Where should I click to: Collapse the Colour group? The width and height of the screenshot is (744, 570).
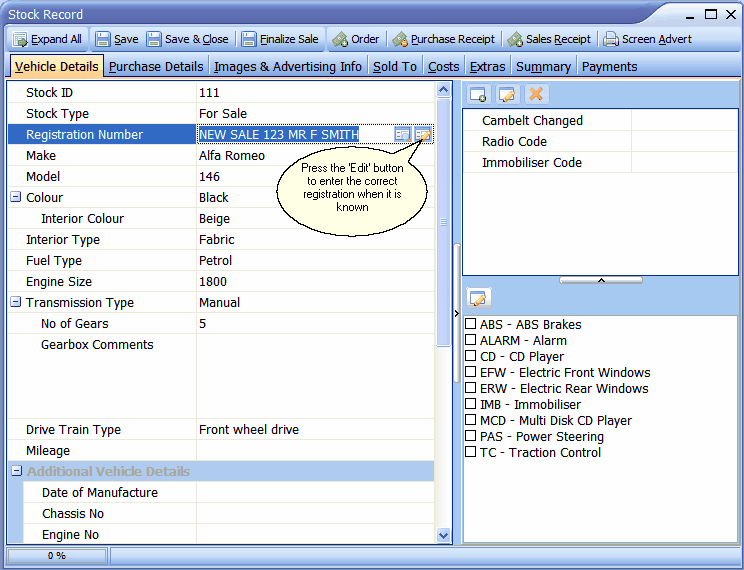pyautogui.click(x=16, y=197)
